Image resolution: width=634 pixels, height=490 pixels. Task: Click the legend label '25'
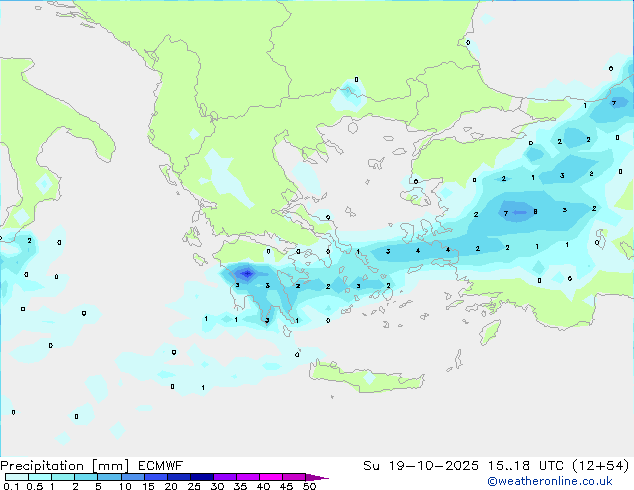point(194,486)
